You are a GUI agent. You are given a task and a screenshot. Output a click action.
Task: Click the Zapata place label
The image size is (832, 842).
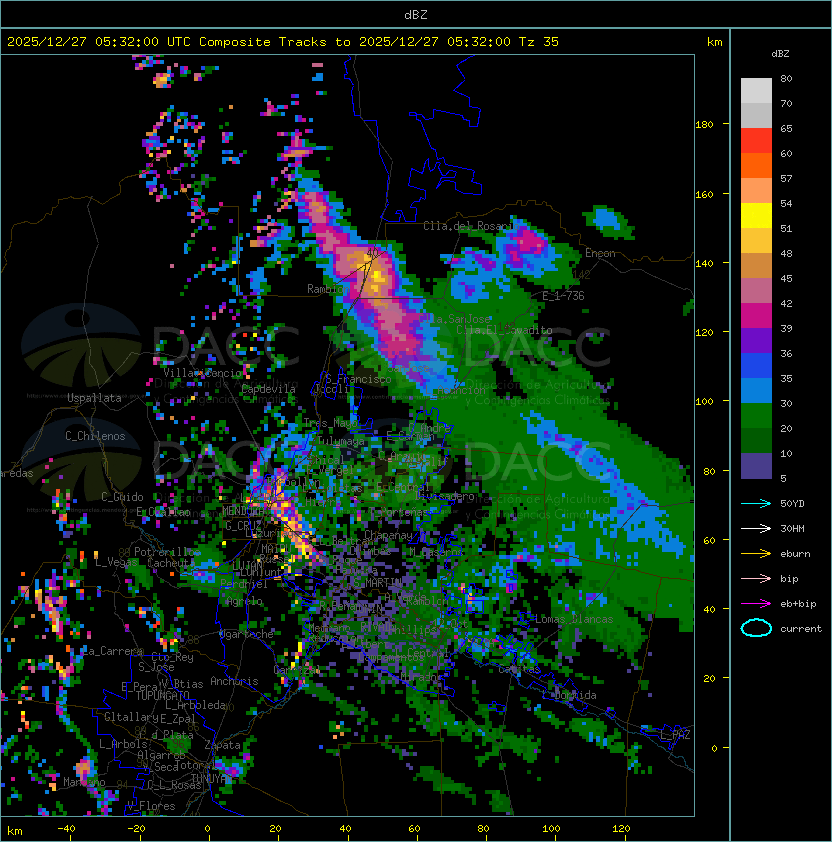pyautogui.click(x=222, y=745)
